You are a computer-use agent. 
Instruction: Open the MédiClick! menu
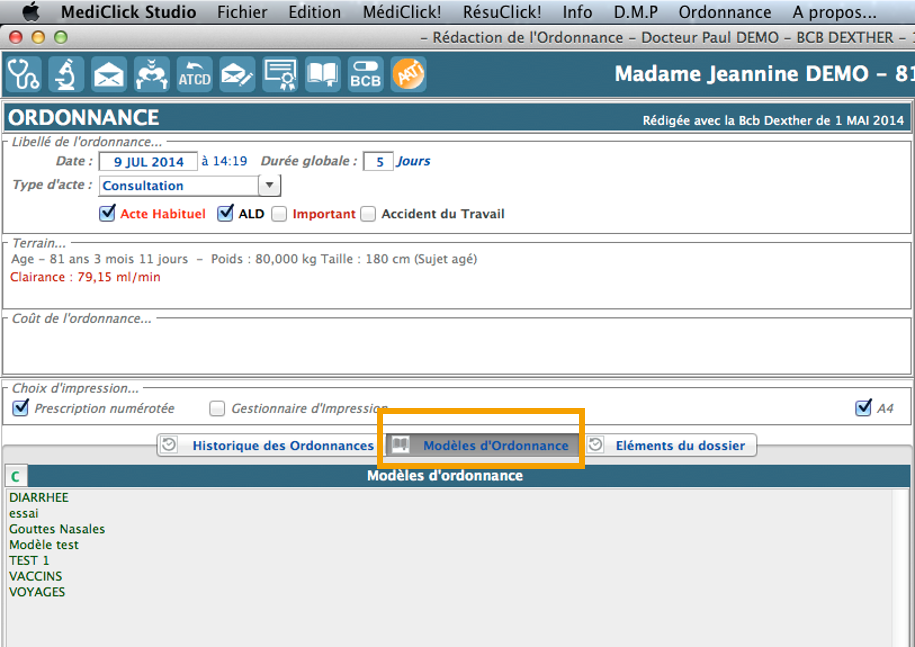[402, 12]
